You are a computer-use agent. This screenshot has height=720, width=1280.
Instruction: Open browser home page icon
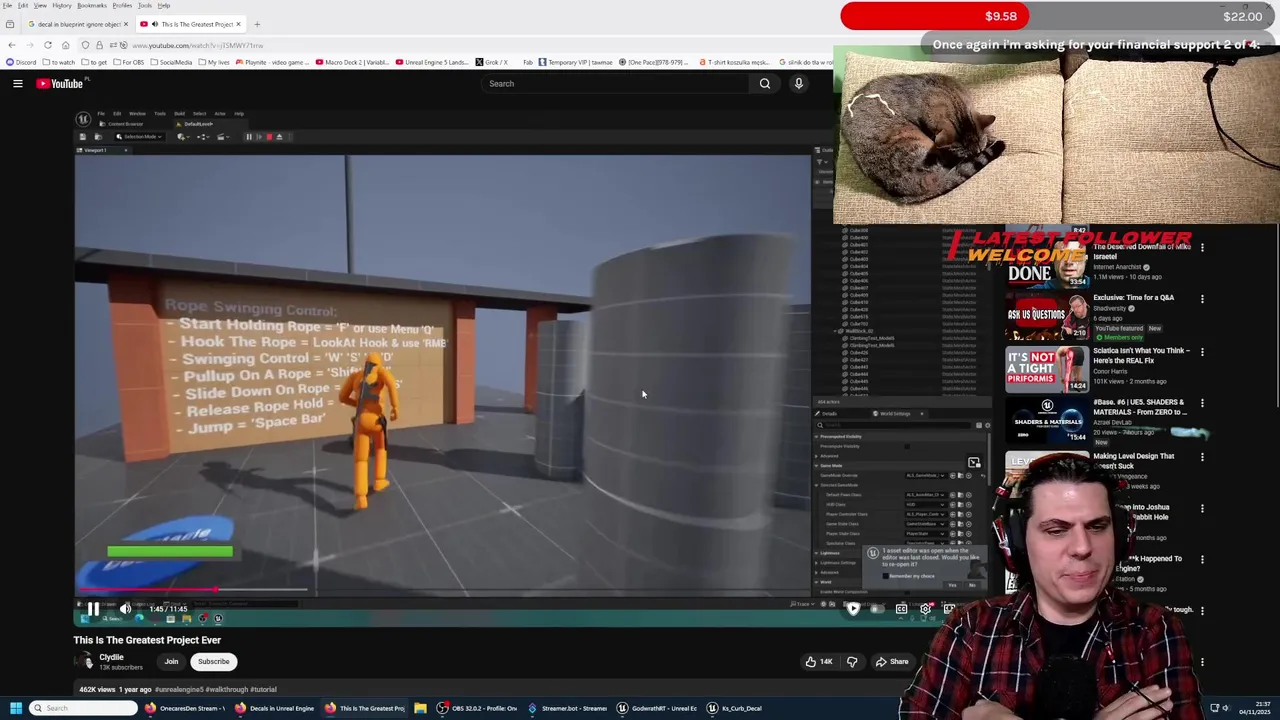tap(66, 45)
